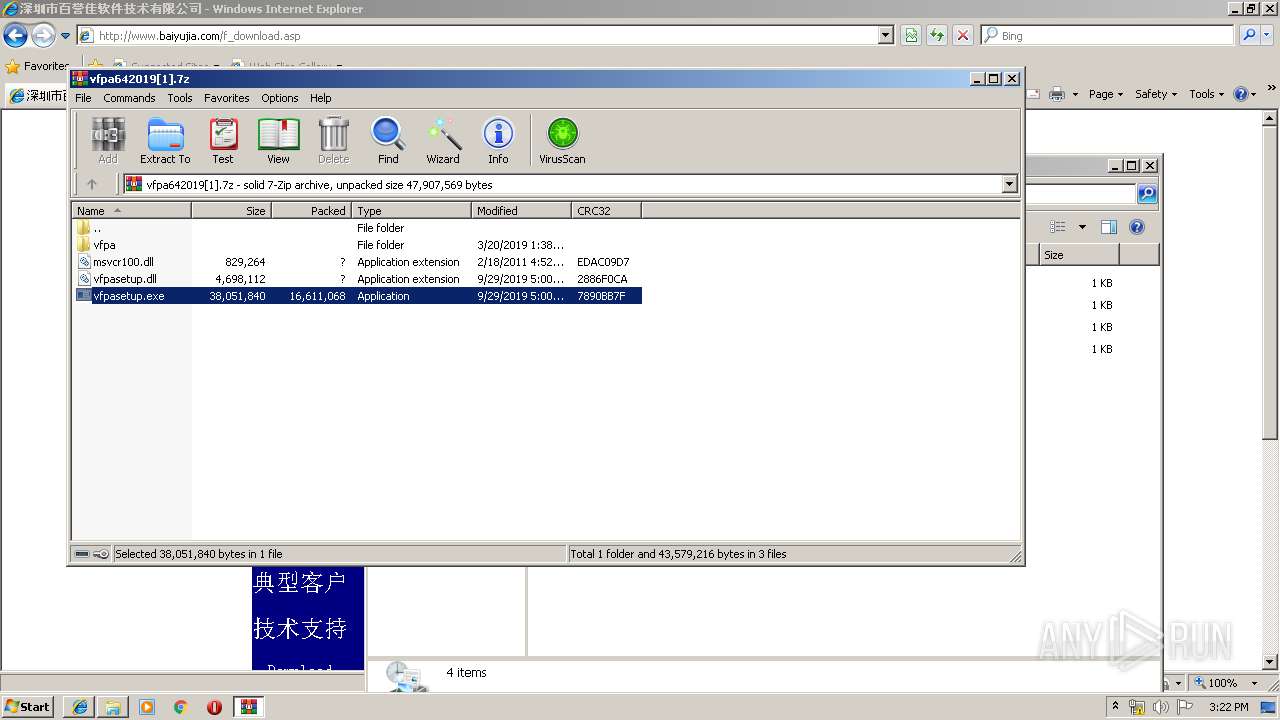Toggle the Explorer preview pane icon
Screen dimensions: 1280x720
[1108, 227]
